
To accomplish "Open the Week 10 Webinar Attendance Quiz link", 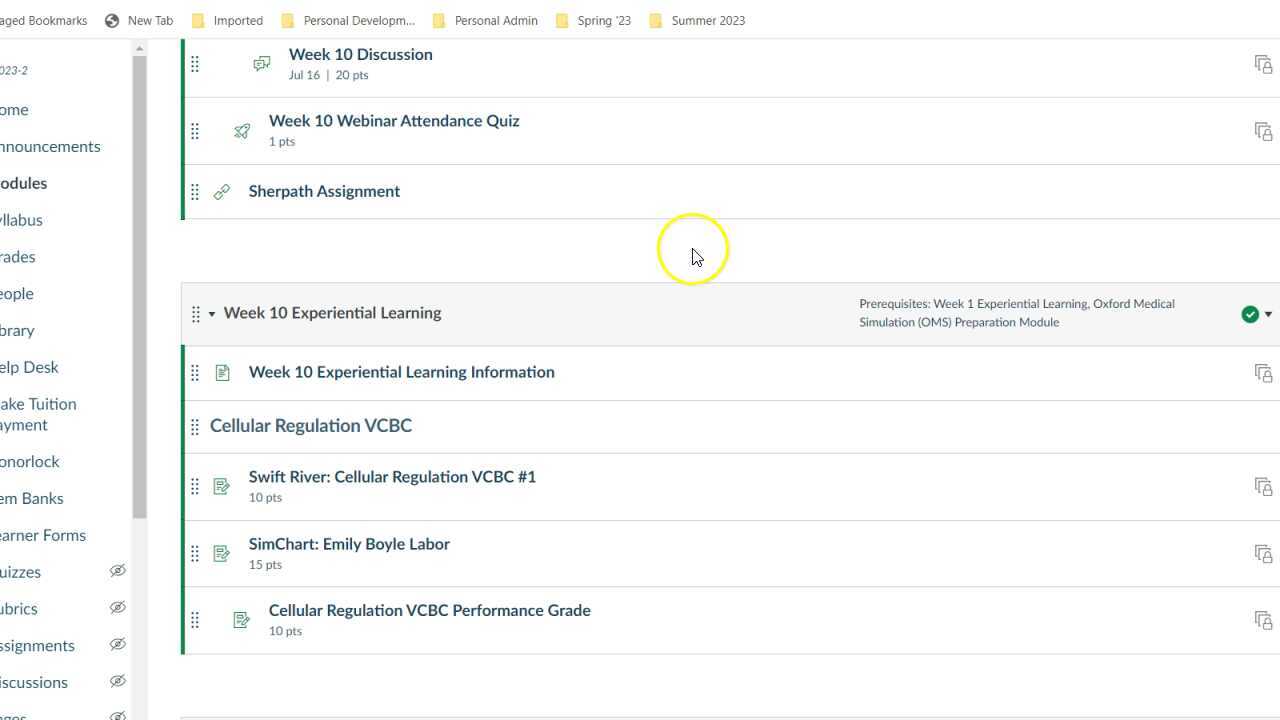I will [394, 121].
